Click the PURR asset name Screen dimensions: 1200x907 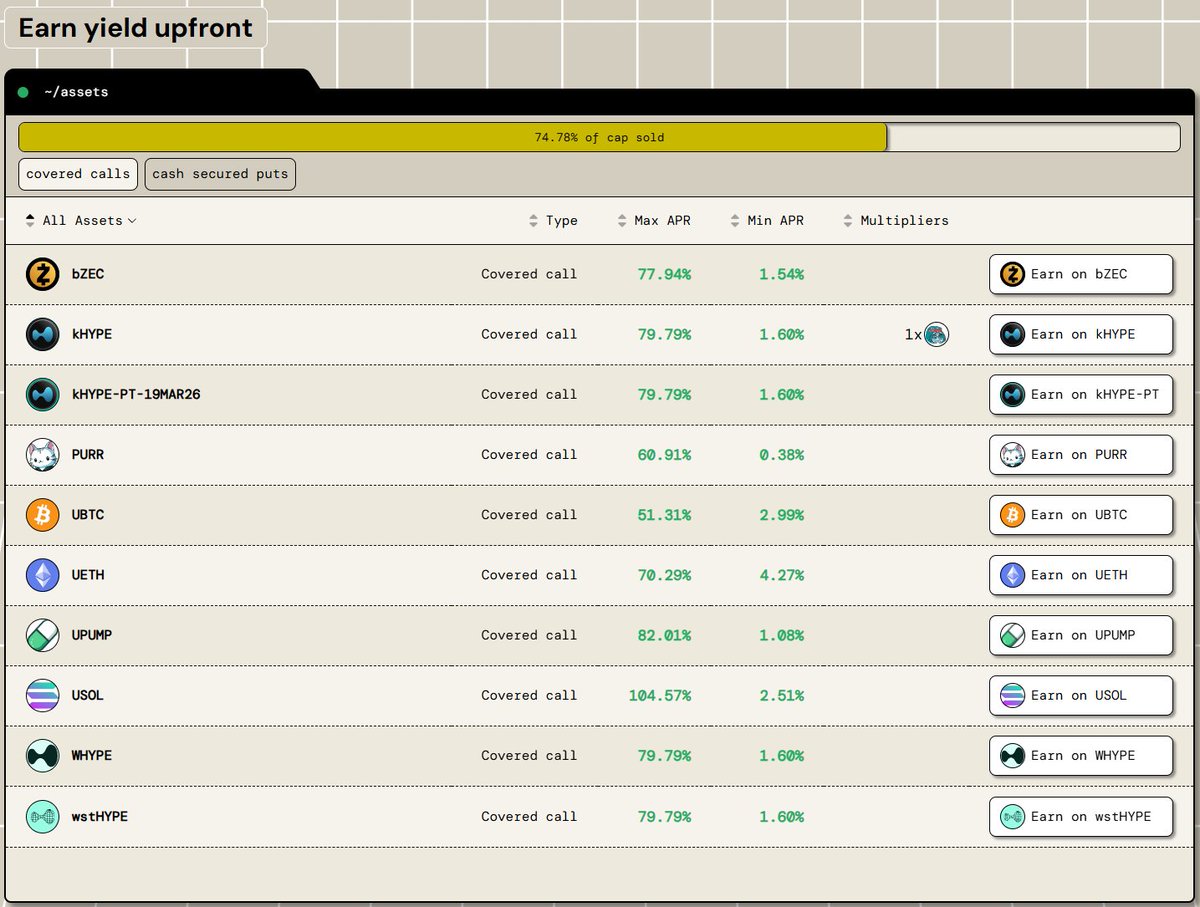click(88, 455)
